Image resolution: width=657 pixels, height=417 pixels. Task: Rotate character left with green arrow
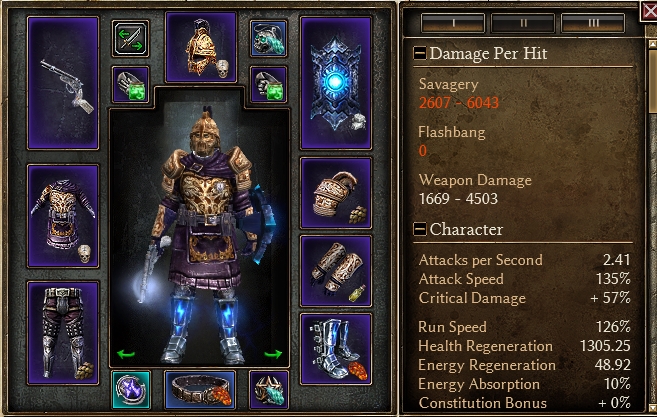coord(126,355)
